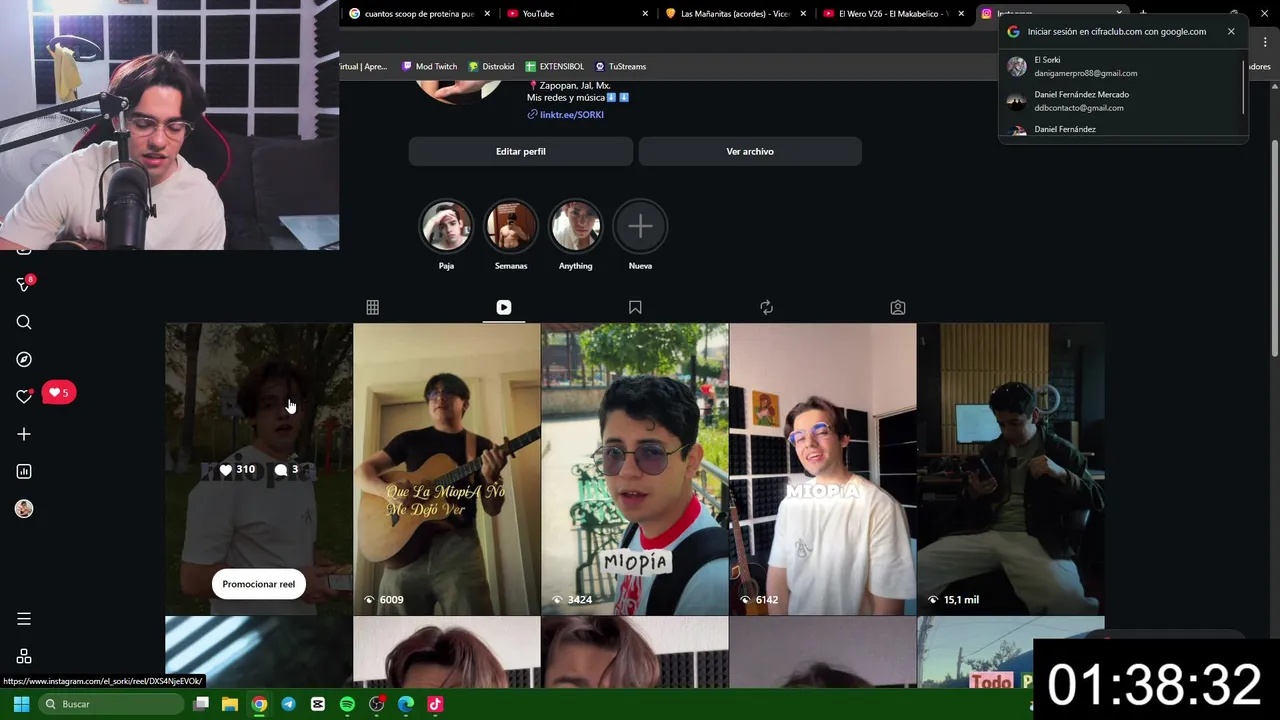This screenshot has width=1280, height=720.
Task: Click the link icon beside linktr.ee/SORKI
Action: coord(532,115)
